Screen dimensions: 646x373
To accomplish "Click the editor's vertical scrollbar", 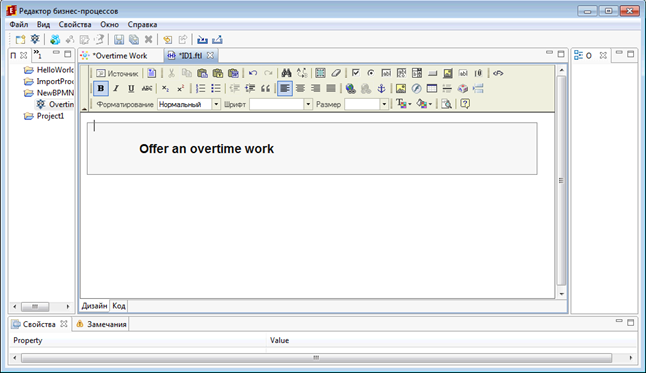I will tap(561, 180).
